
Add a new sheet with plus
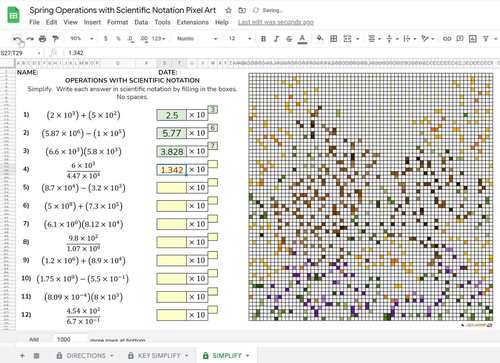click(22, 356)
